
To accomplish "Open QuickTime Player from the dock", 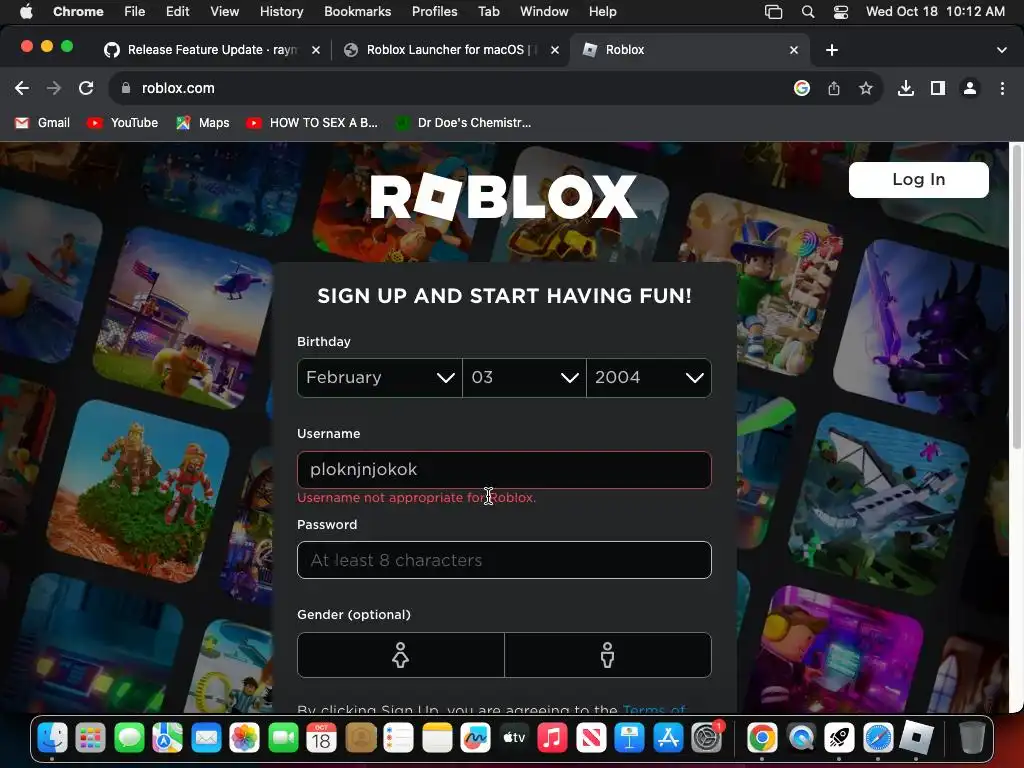I will pos(801,739).
